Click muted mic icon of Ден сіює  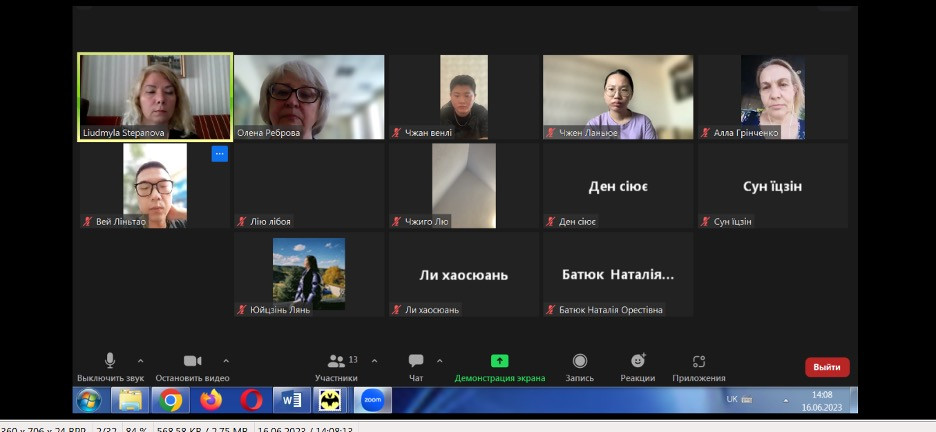tap(550, 221)
